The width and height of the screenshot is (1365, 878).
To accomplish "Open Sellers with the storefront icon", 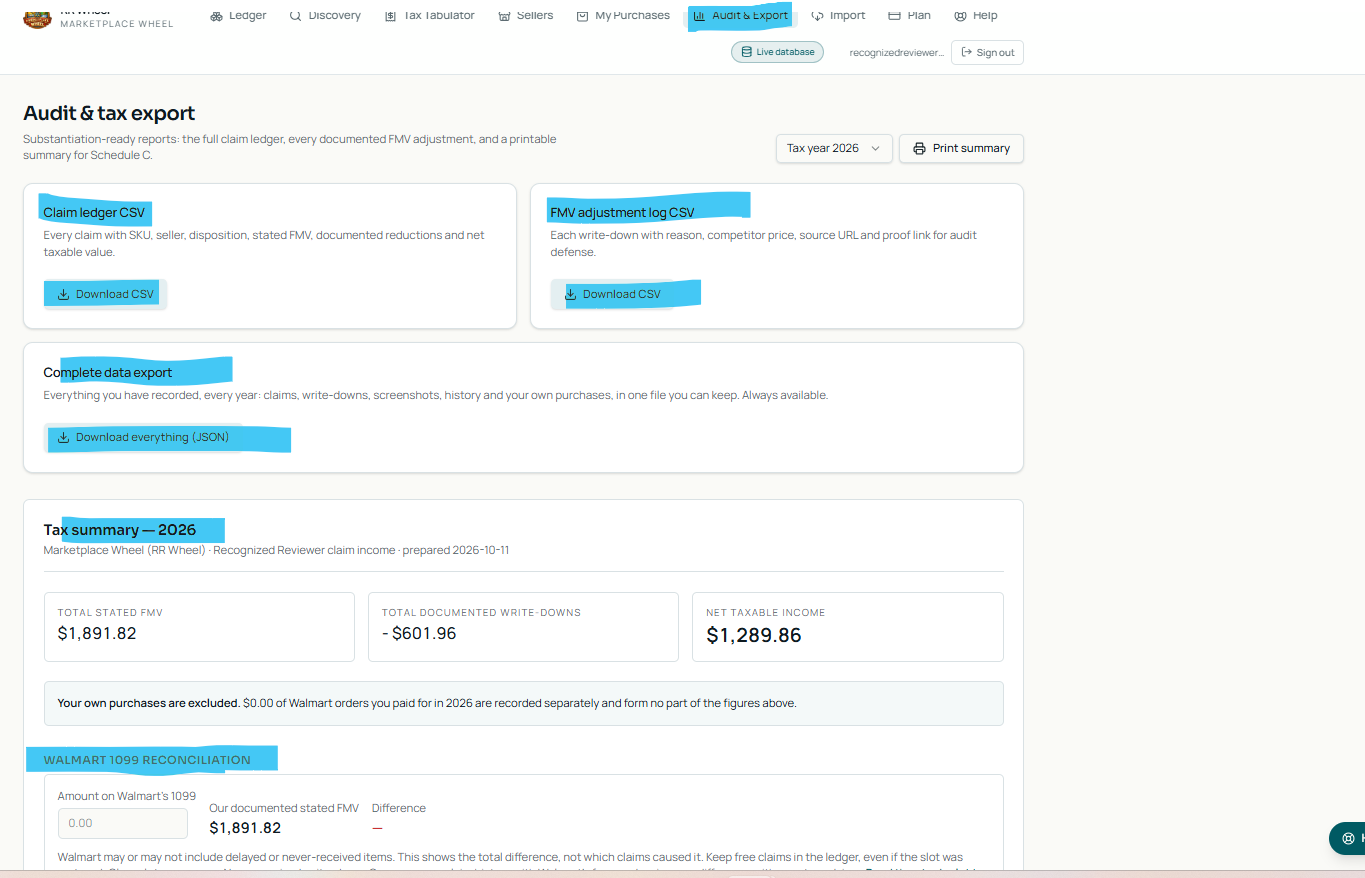I will point(504,16).
